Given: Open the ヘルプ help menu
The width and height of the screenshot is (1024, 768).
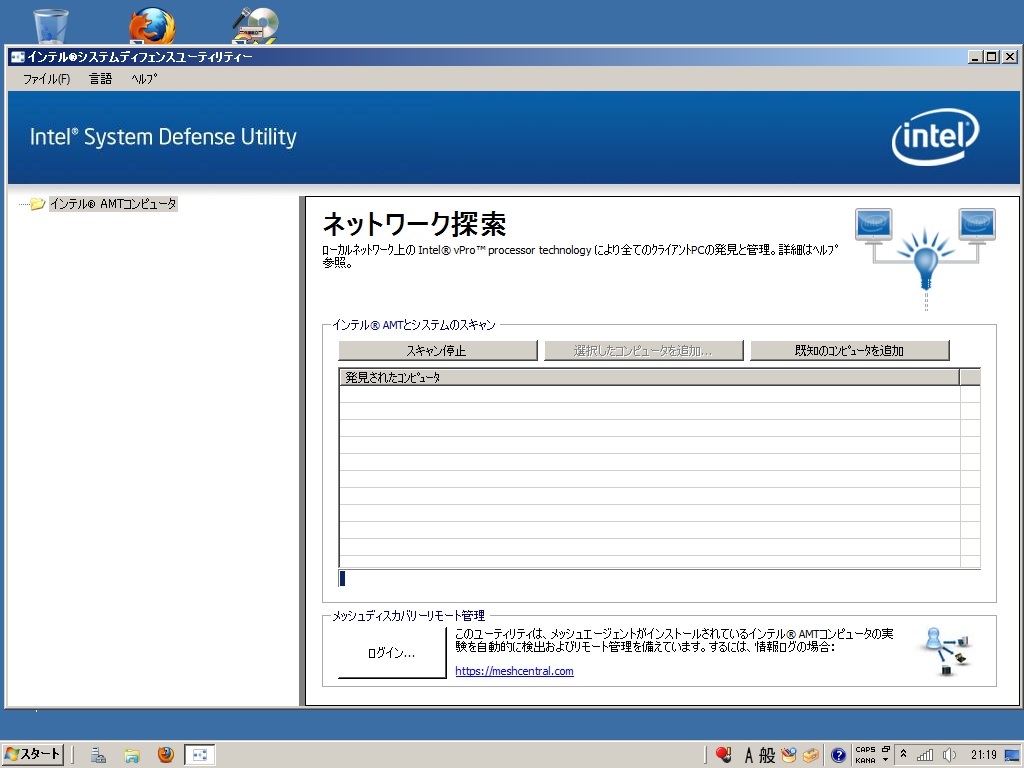Looking at the screenshot, I should pyautogui.click(x=144, y=79).
